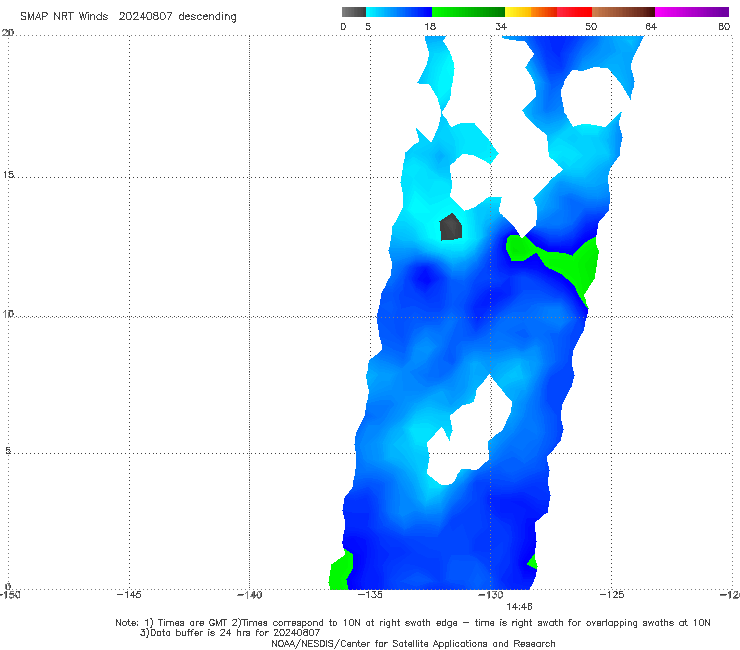Click the latitude axis label 5

point(8,450)
